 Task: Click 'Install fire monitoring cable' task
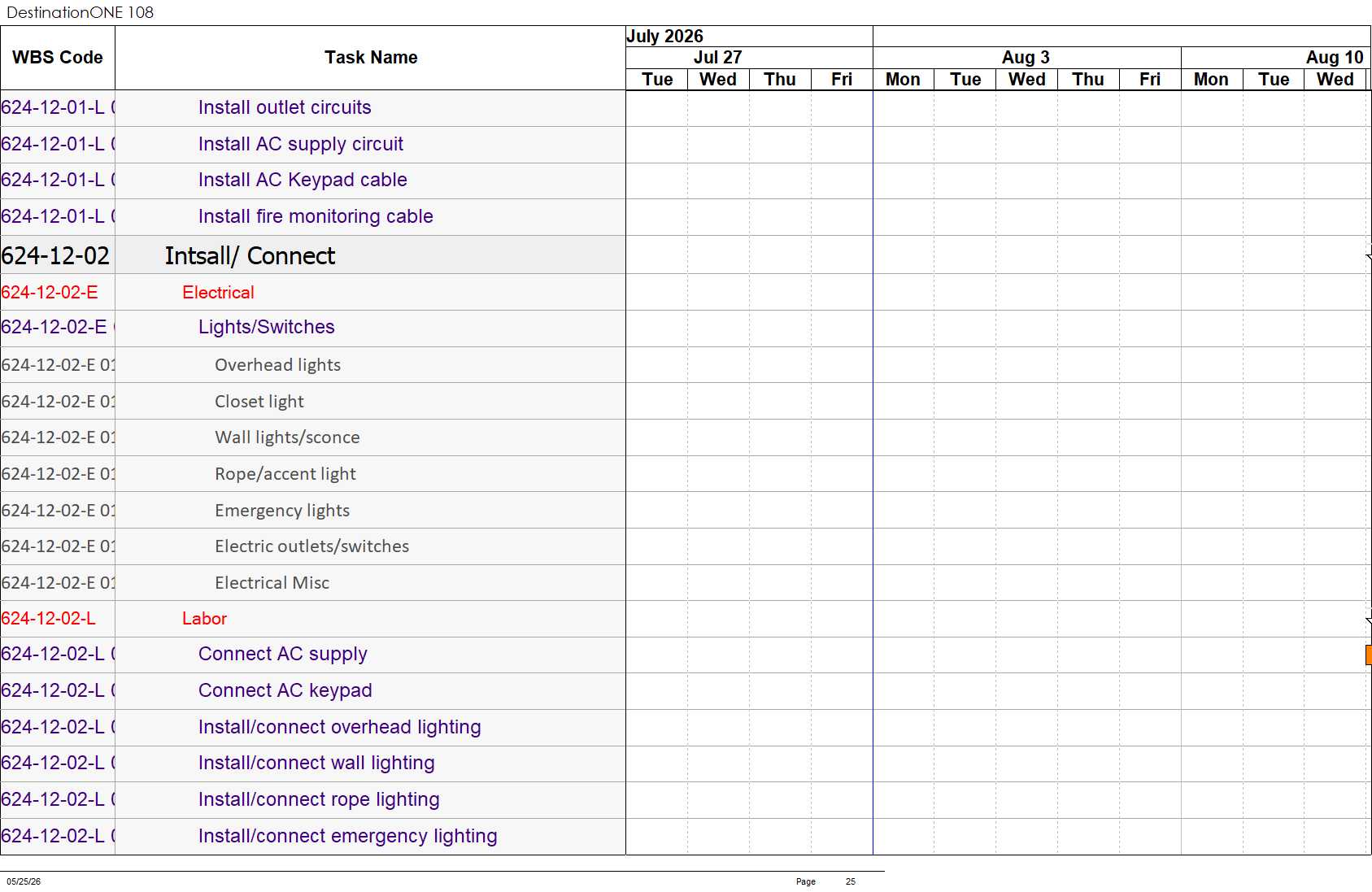(x=315, y=216)
